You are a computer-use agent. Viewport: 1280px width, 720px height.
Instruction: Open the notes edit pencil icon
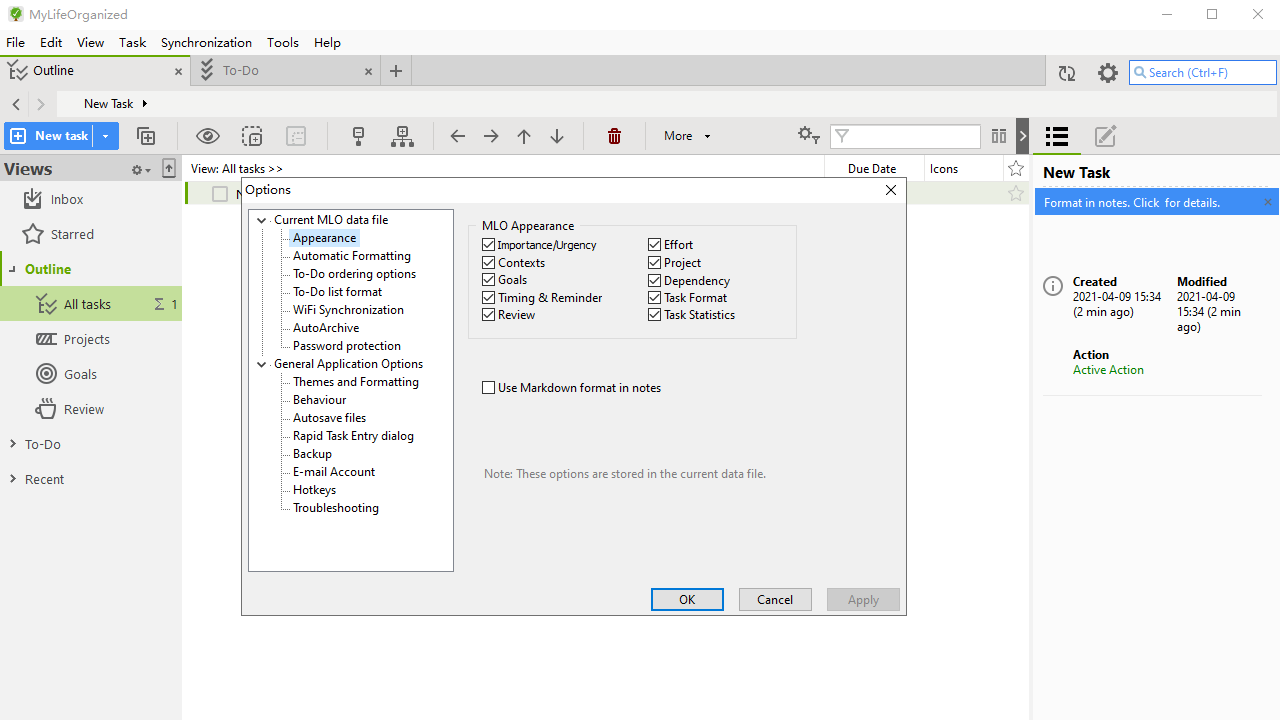[1104, 136]
